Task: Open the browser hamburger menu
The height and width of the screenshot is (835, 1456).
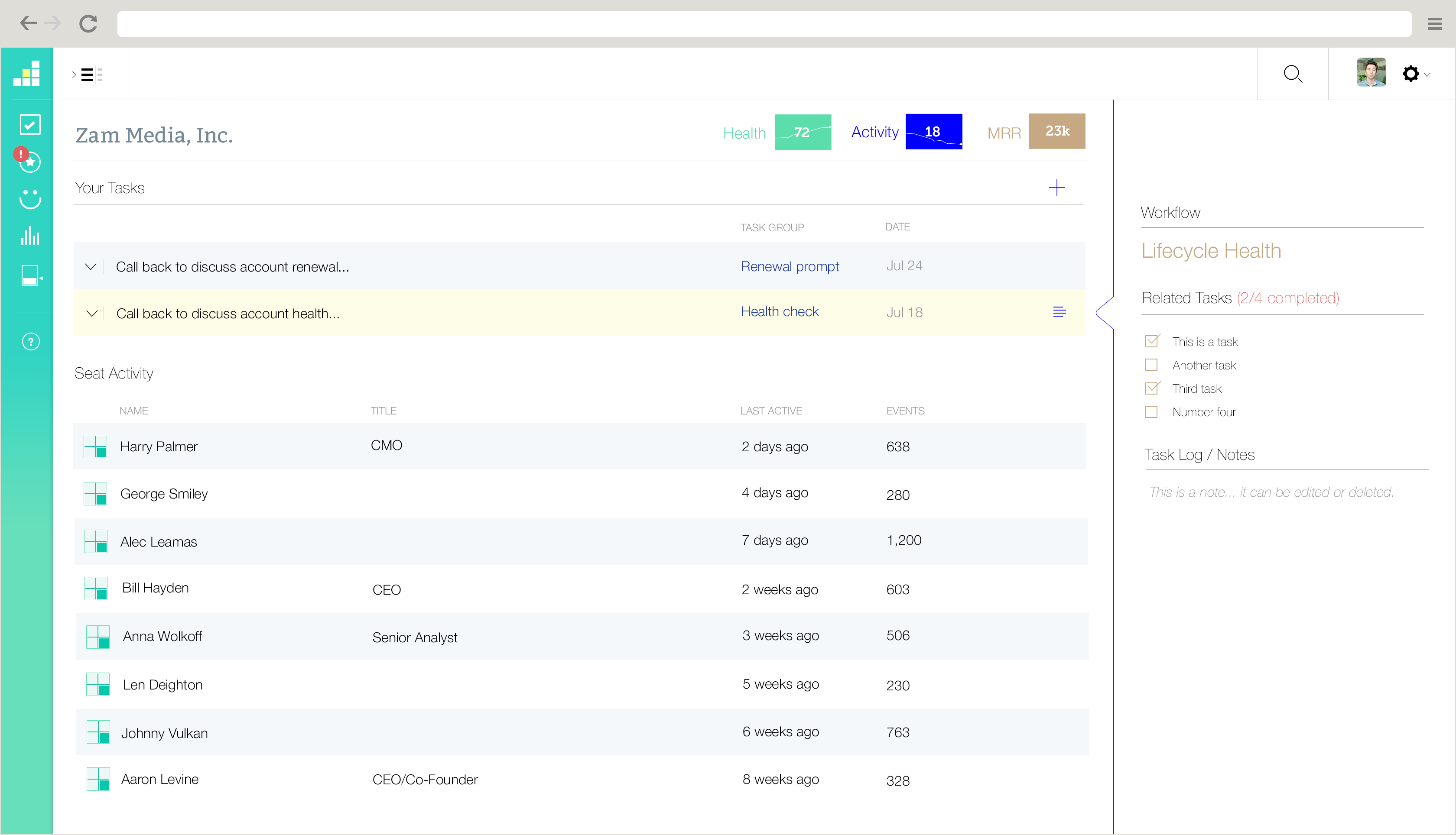Action: (1435, 23)
